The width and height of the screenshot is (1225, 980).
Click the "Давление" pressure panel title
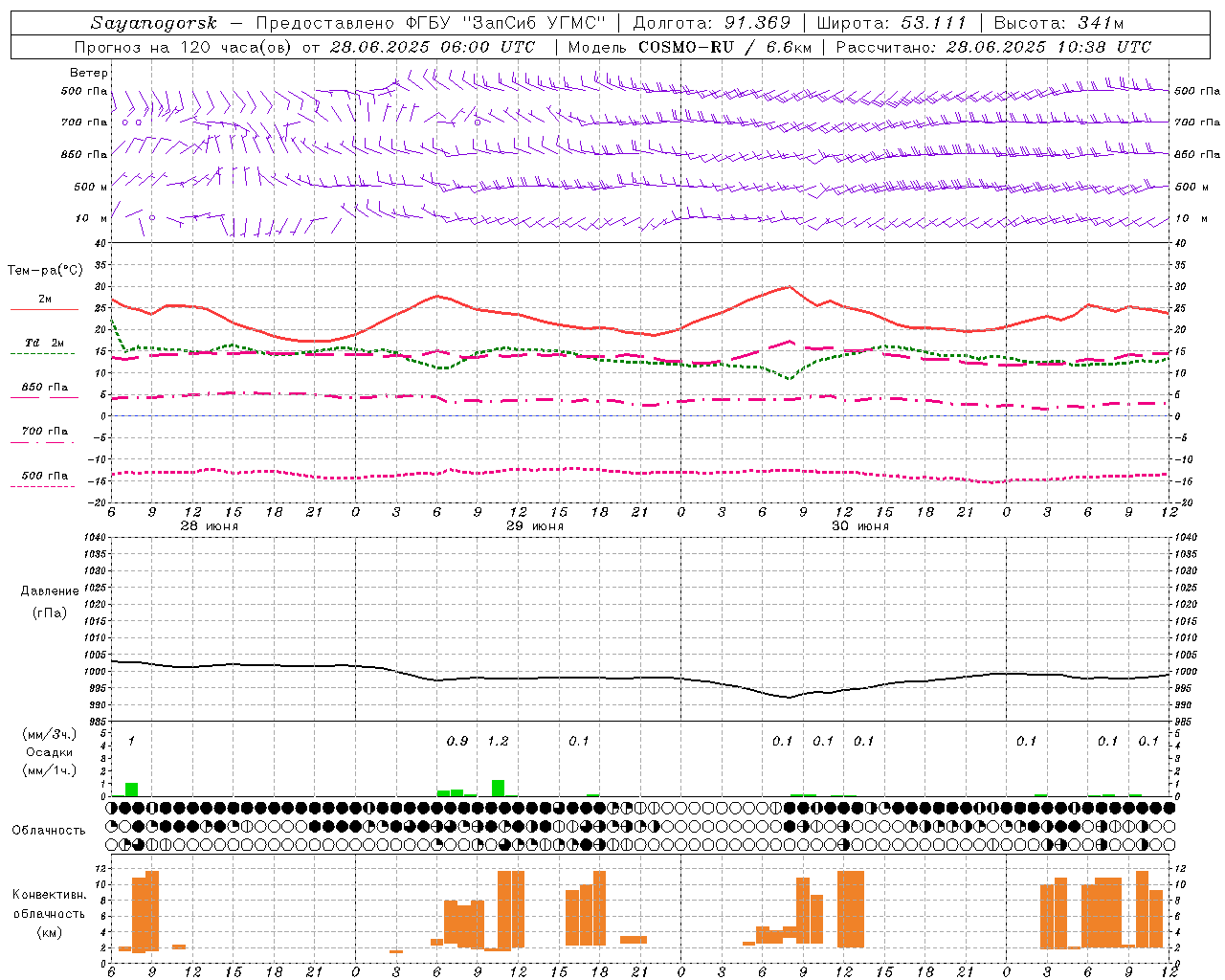click(50, 591)
